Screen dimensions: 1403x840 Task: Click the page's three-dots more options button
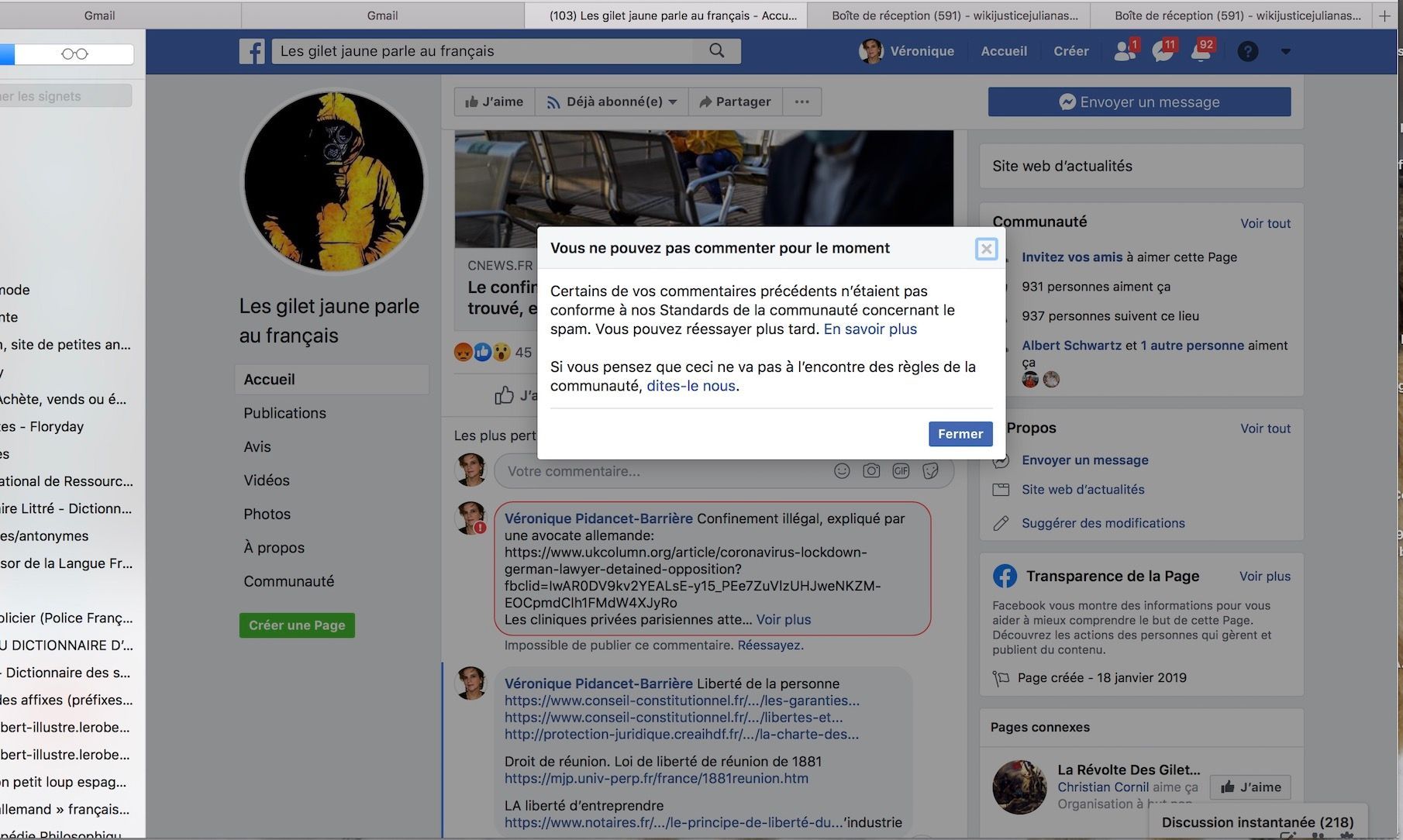801,102
